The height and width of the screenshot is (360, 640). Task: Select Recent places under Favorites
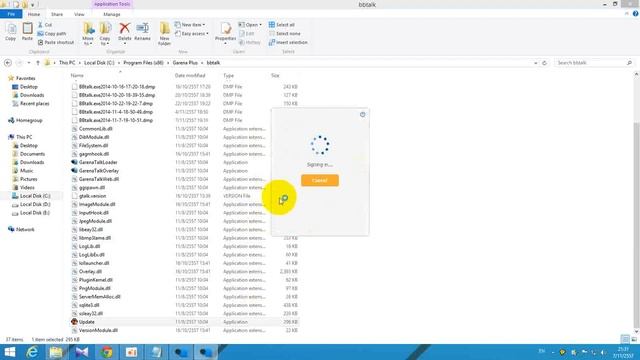(34, 104)
